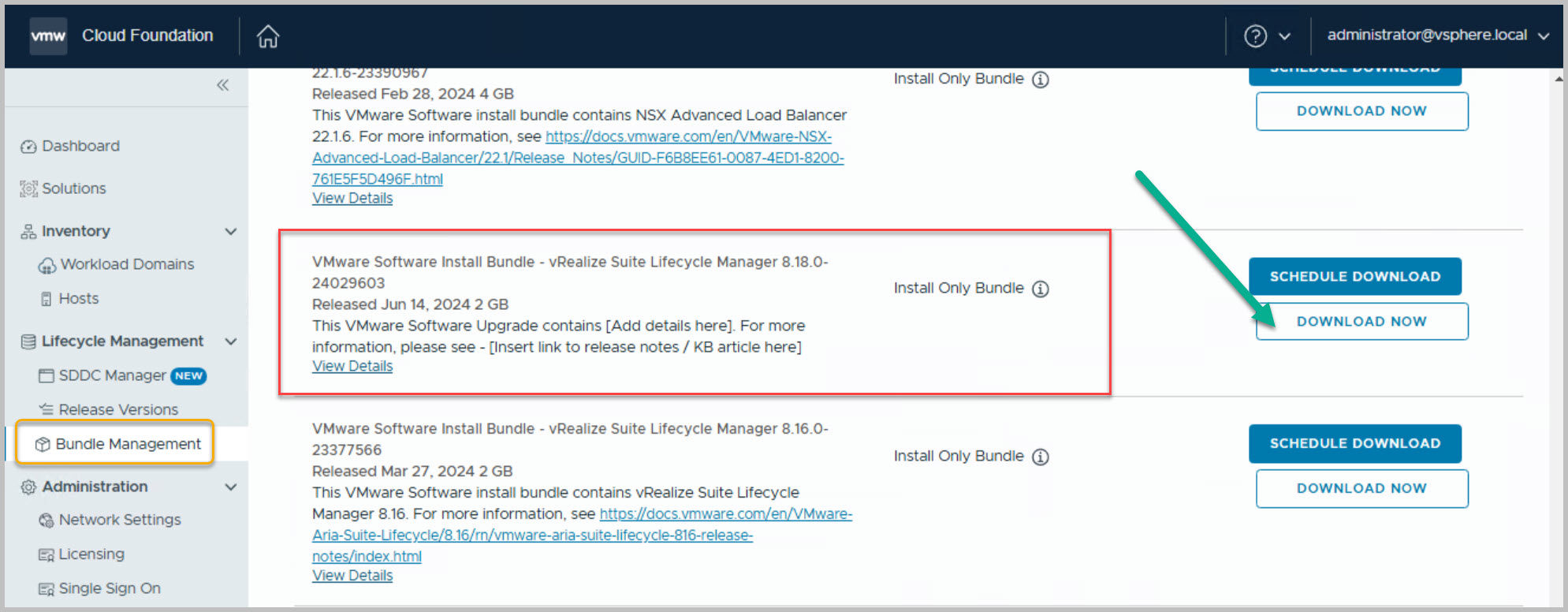The height and width of the screenshot is (612, 1568).
Task: Click the Dashboard gauge icon
Action: click(x=28, y=147)
